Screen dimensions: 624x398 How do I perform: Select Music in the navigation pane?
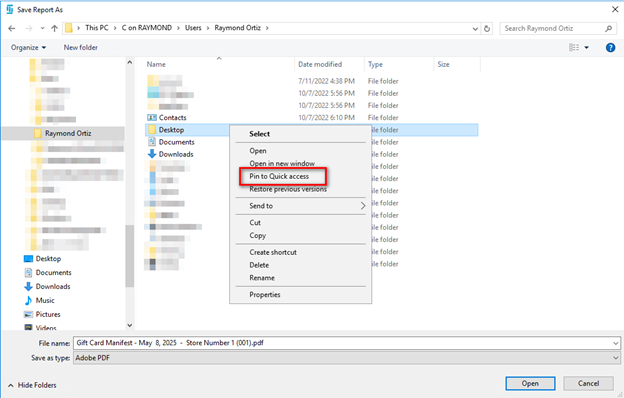click(45, 300)
